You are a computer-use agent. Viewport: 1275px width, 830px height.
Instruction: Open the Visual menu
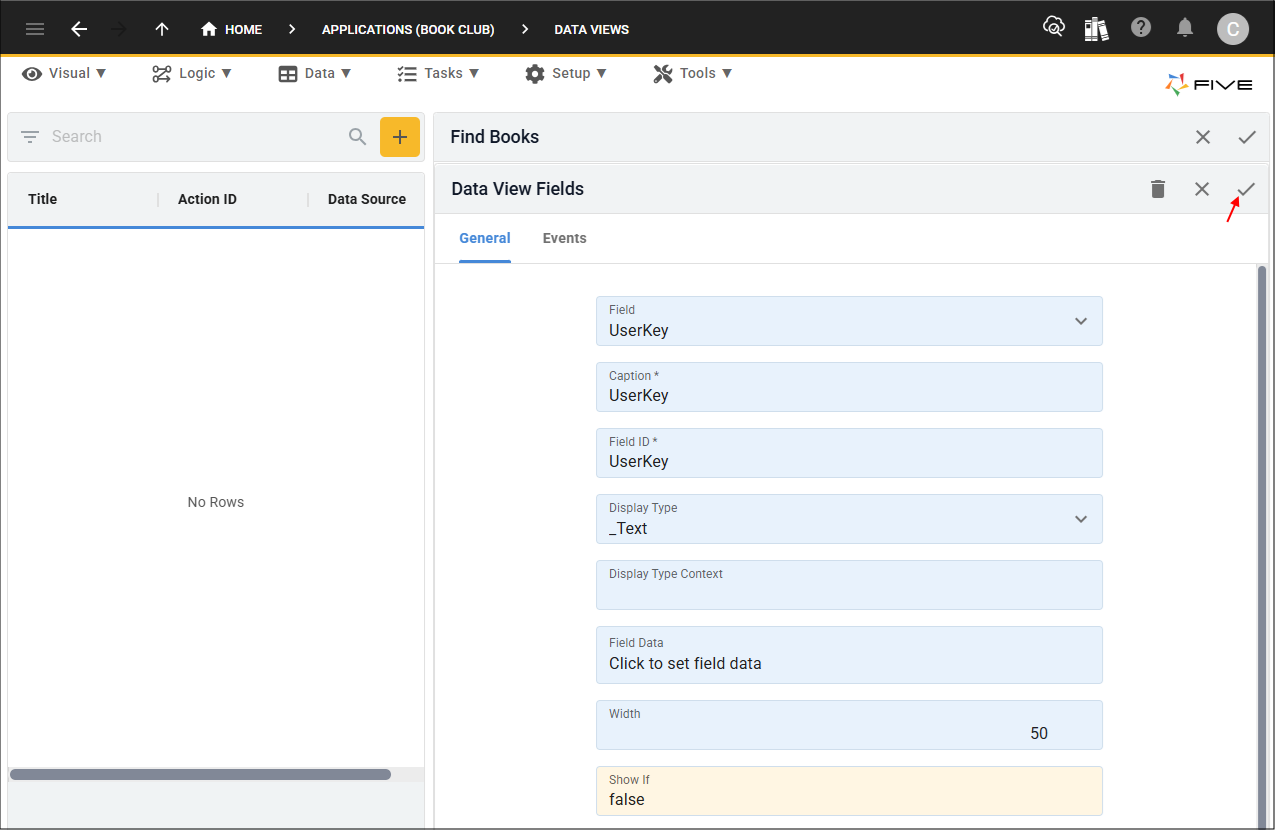click(65, 73)
